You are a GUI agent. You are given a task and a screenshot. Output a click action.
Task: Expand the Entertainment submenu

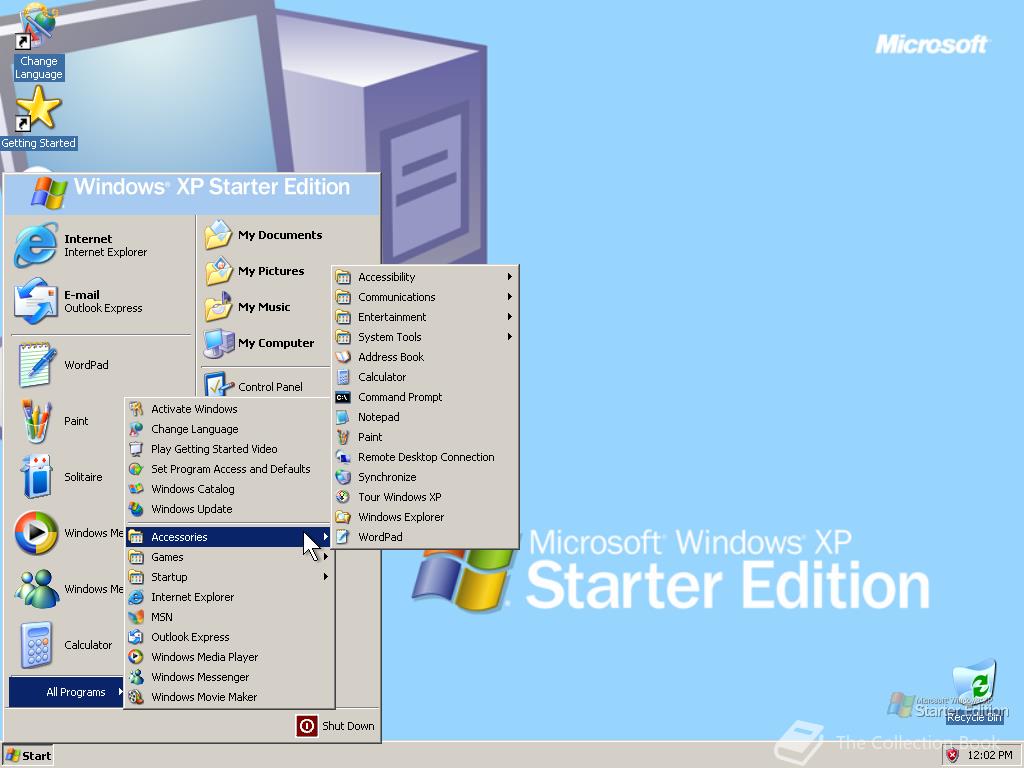click(425, 317)
